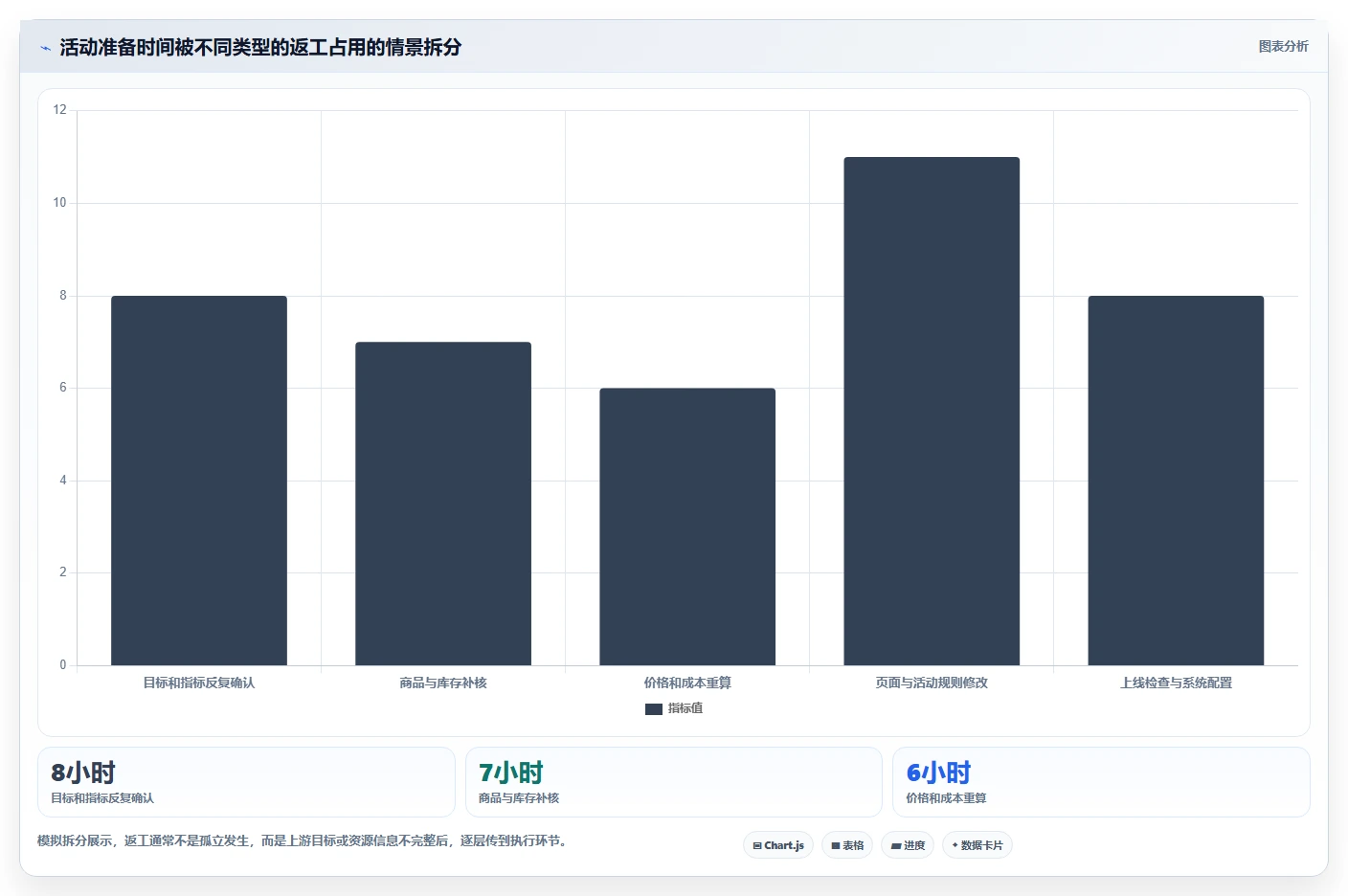Click the 商品与库存补核 caption in the 7小时 card
The width and height of the screenshot is (1348, 896).
519,798
